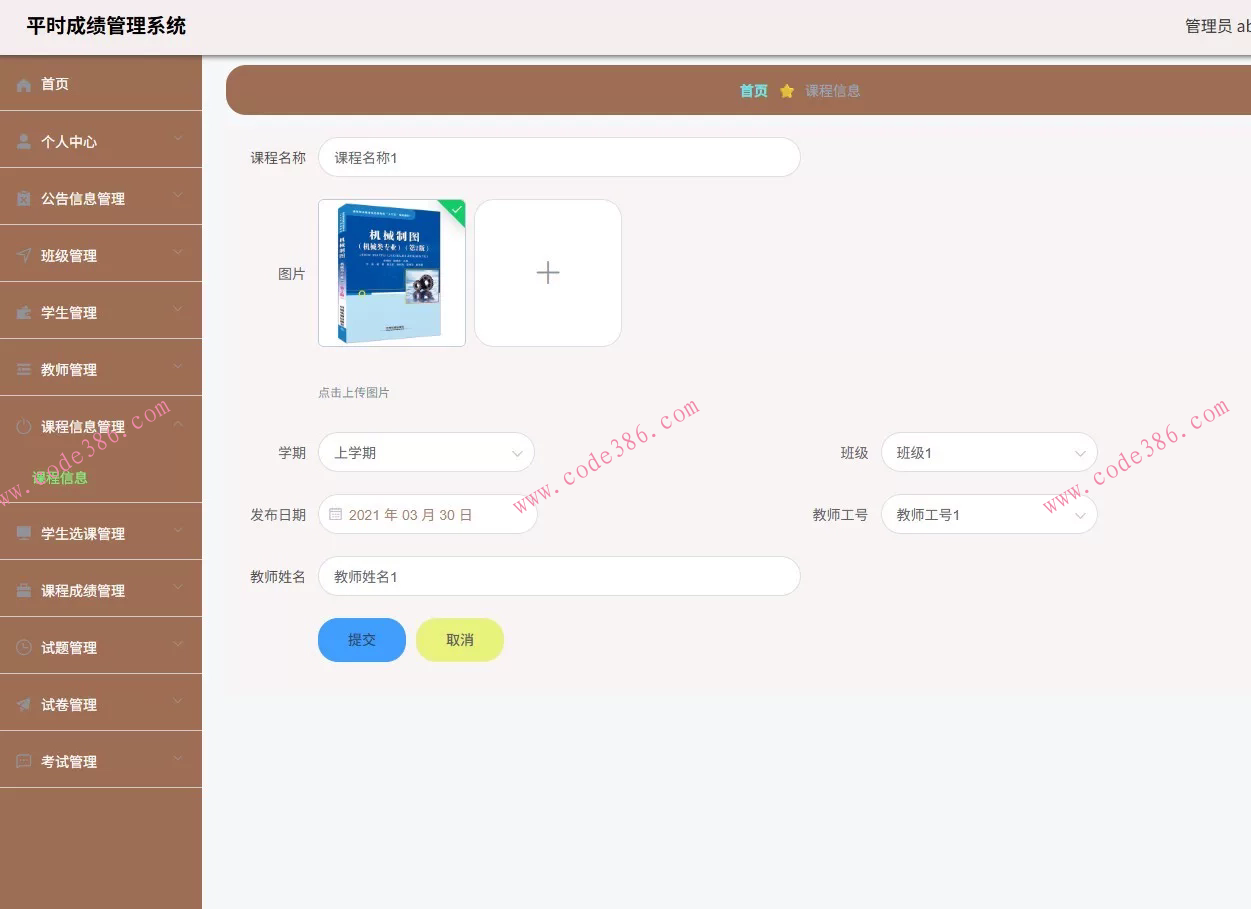Click the plus icon to upload another image
The width and height of the screenshot is (1251, 909).
coord(547,272)
